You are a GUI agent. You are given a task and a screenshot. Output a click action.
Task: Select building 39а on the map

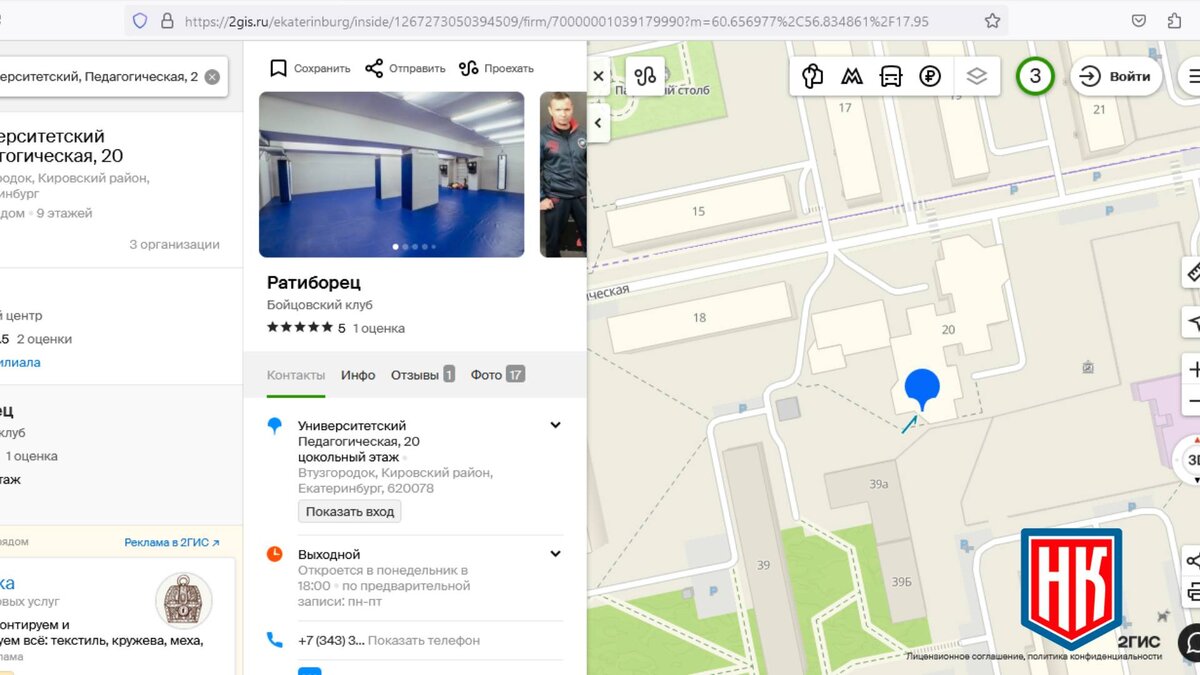coord(879,484)
